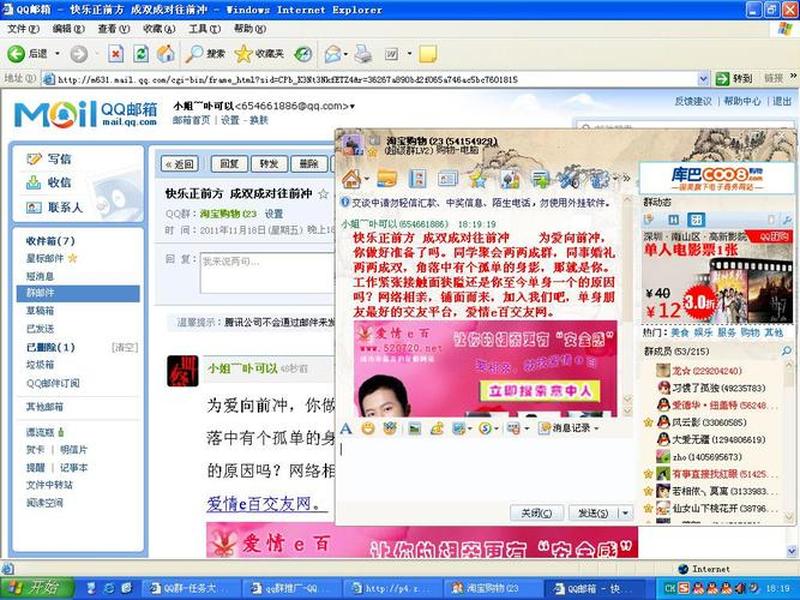
Task: Expand the Back button history dropdown arrow
Action: [x=57, y=53]
